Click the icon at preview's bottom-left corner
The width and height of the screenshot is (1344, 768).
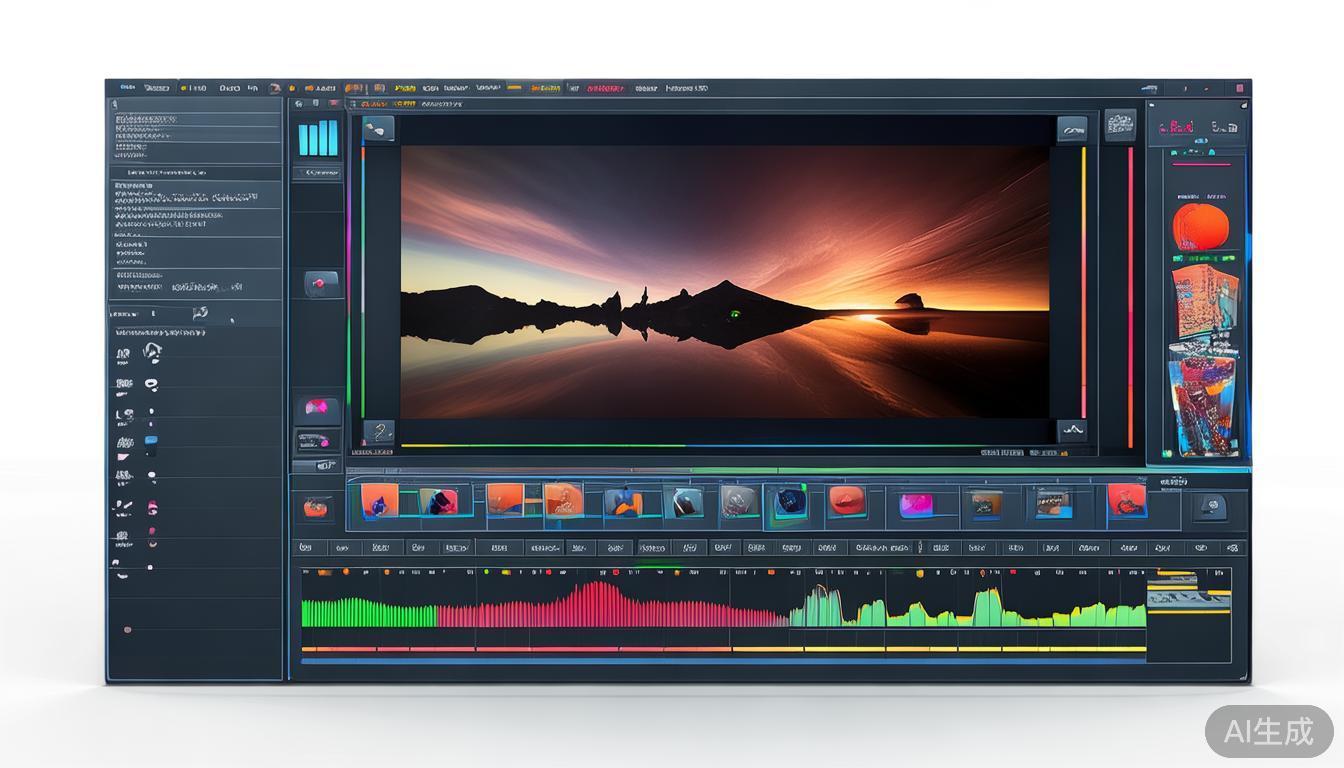tap(378, 432)
